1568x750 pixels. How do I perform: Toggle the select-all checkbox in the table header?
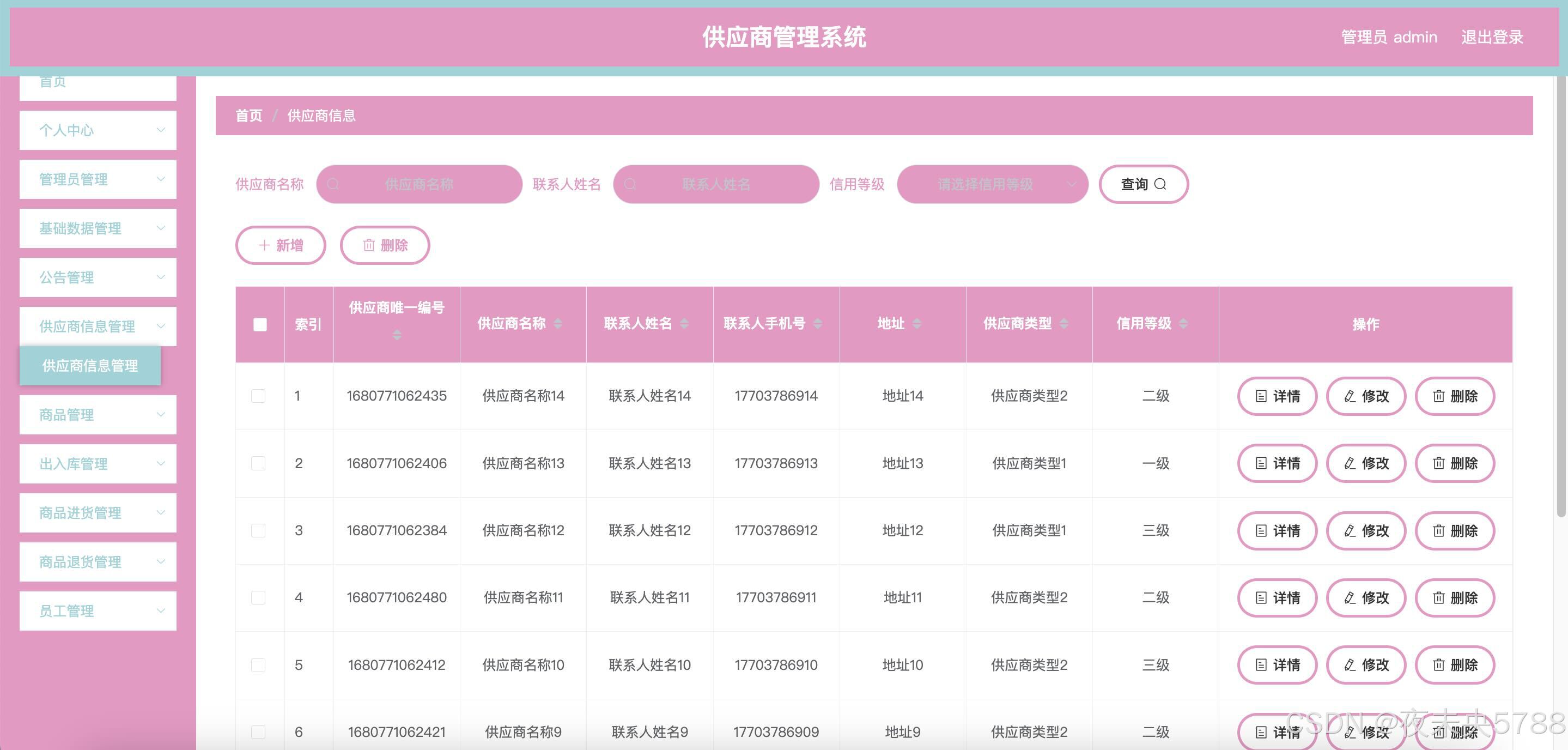(260, 324)
